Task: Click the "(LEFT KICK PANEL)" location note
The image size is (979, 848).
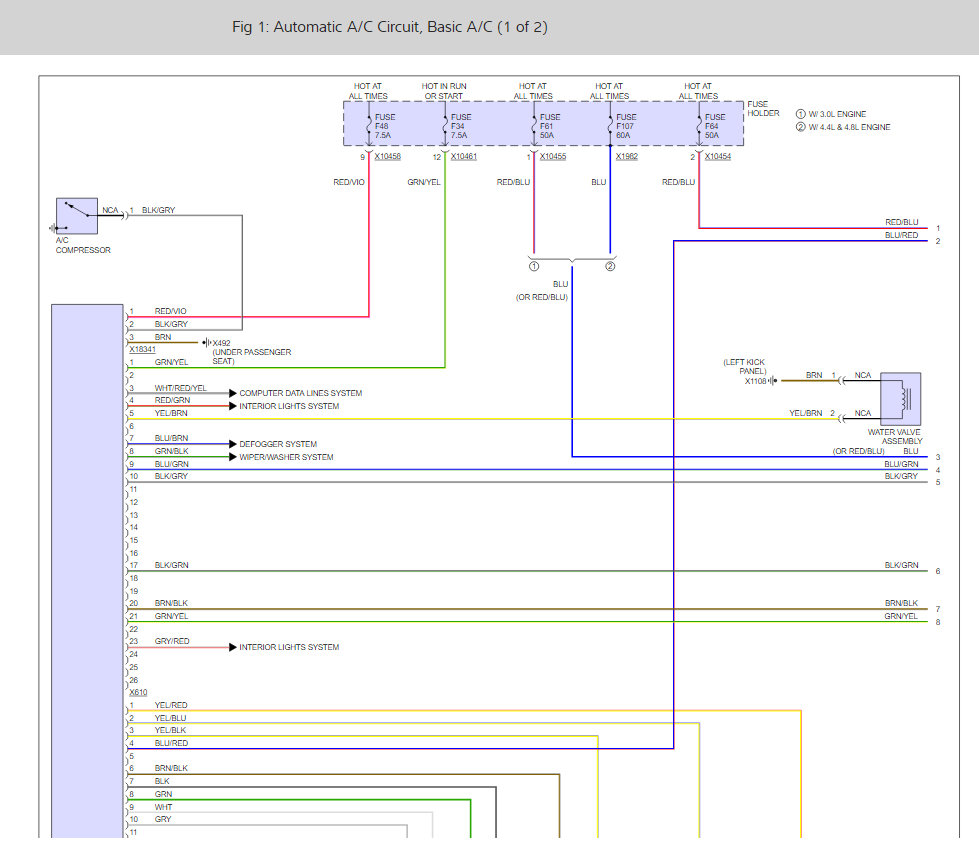Action: coord(744,367)
